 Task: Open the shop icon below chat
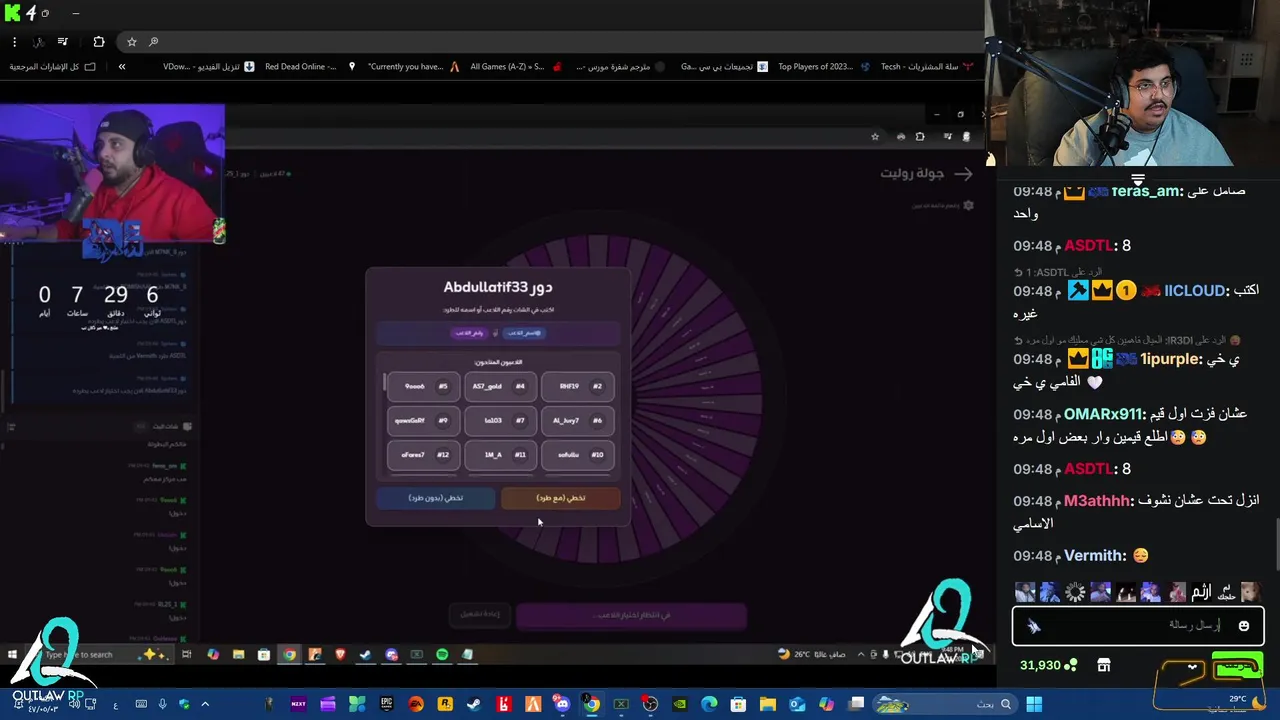[1104, 665]
